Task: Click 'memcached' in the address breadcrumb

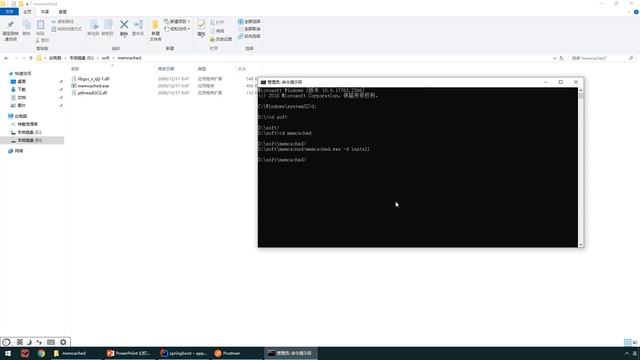Action: pyautogui.click(x=129, y=58)
